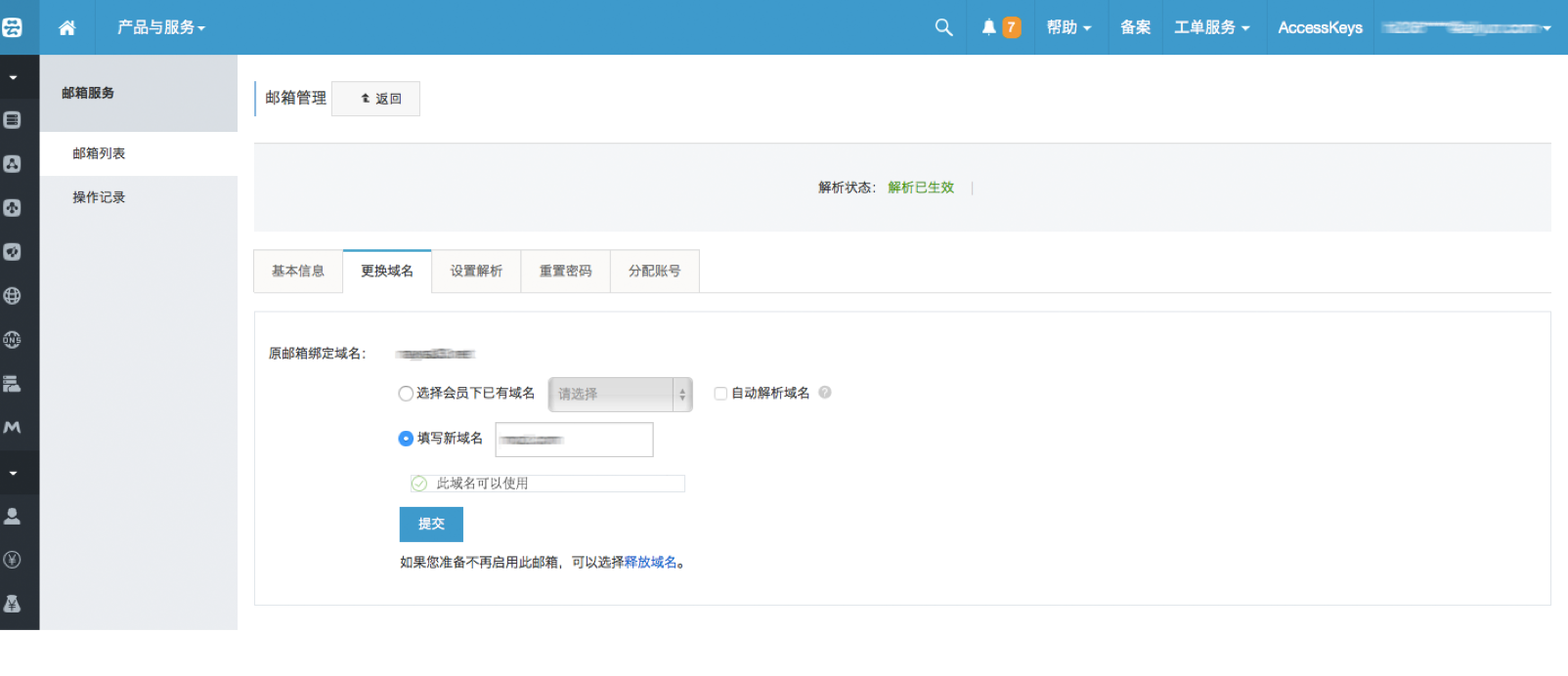The width and height of the screenshot is (1568, 676).
Task: Click the M-shaped mail icon in sidebar
Action: coord(13,428)
